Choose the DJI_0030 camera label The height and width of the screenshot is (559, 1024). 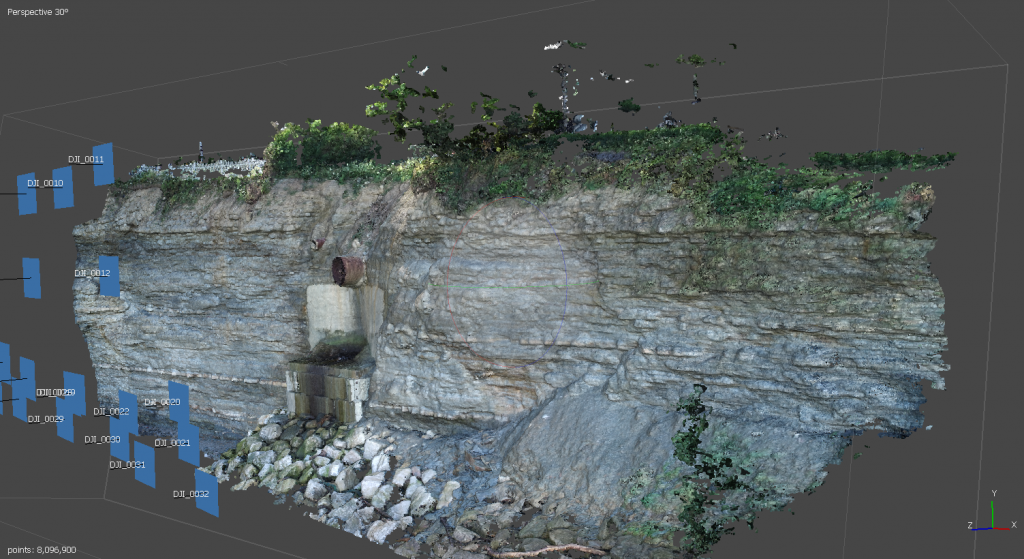103,440
